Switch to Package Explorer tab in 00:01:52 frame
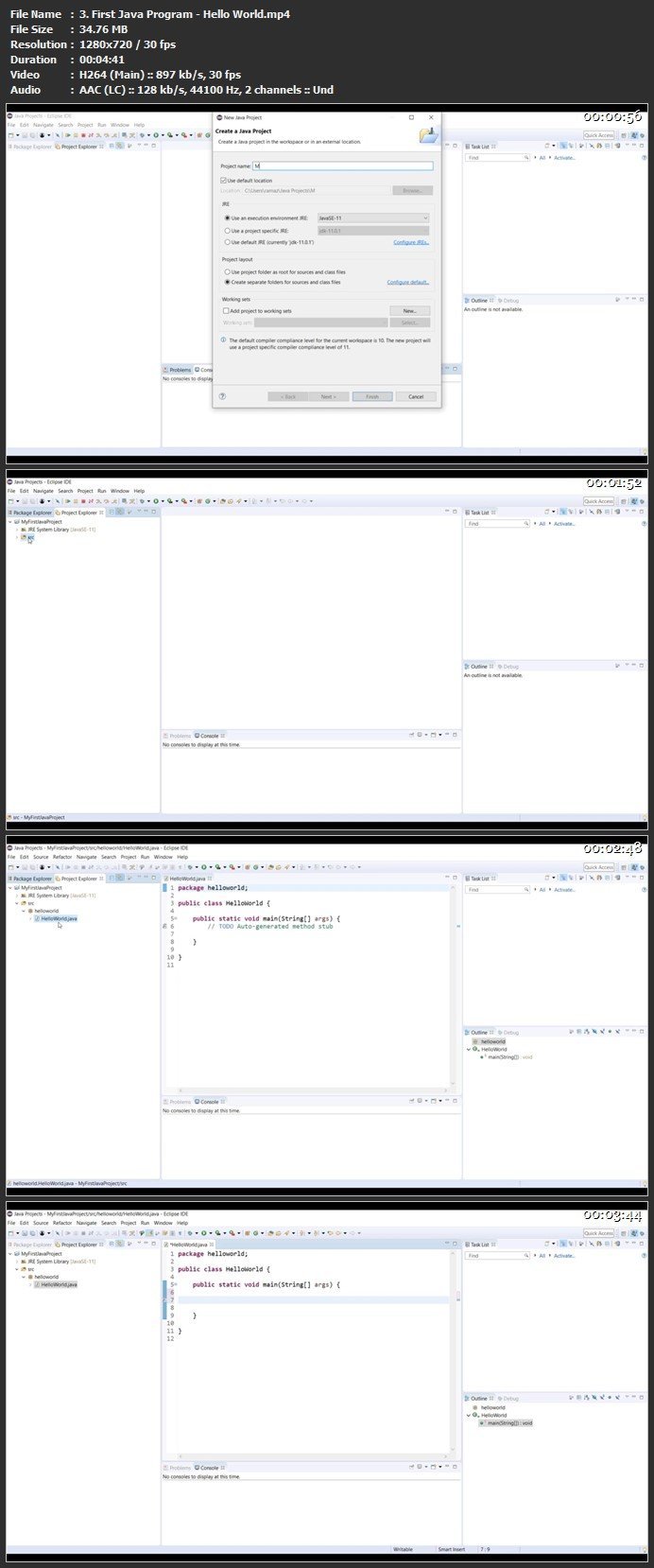Viewport: 654px width, 1568px height. click(30, 513)
